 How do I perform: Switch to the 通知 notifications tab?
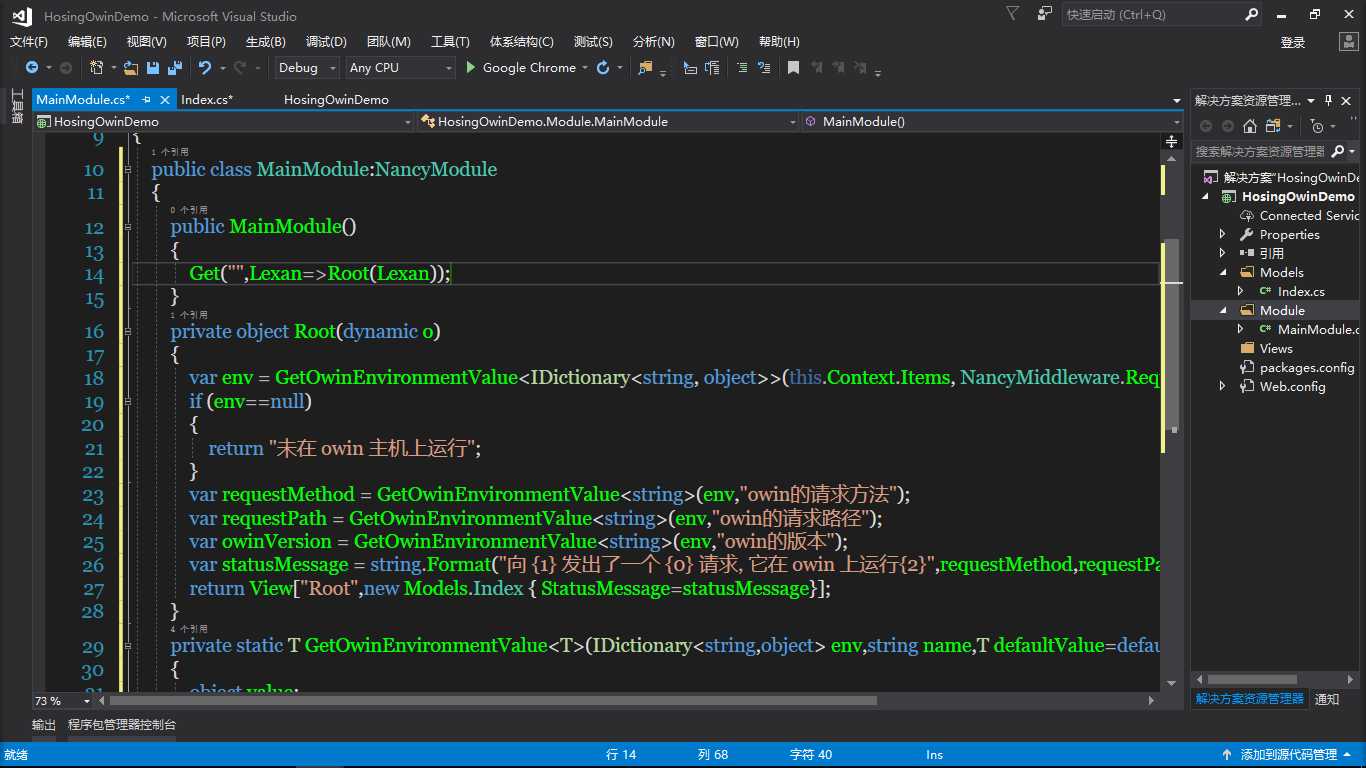(1327, 699)
